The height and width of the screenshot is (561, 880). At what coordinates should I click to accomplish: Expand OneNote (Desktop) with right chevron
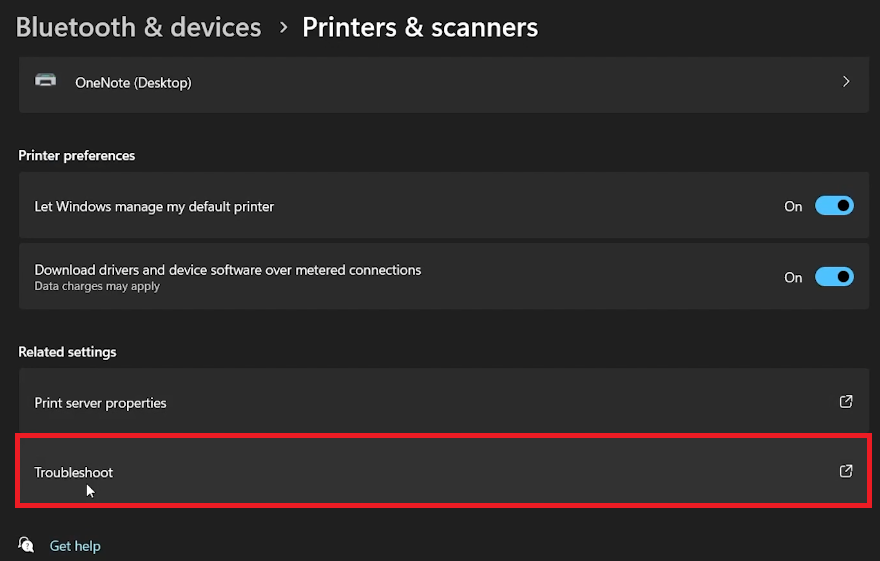point(846,82)
